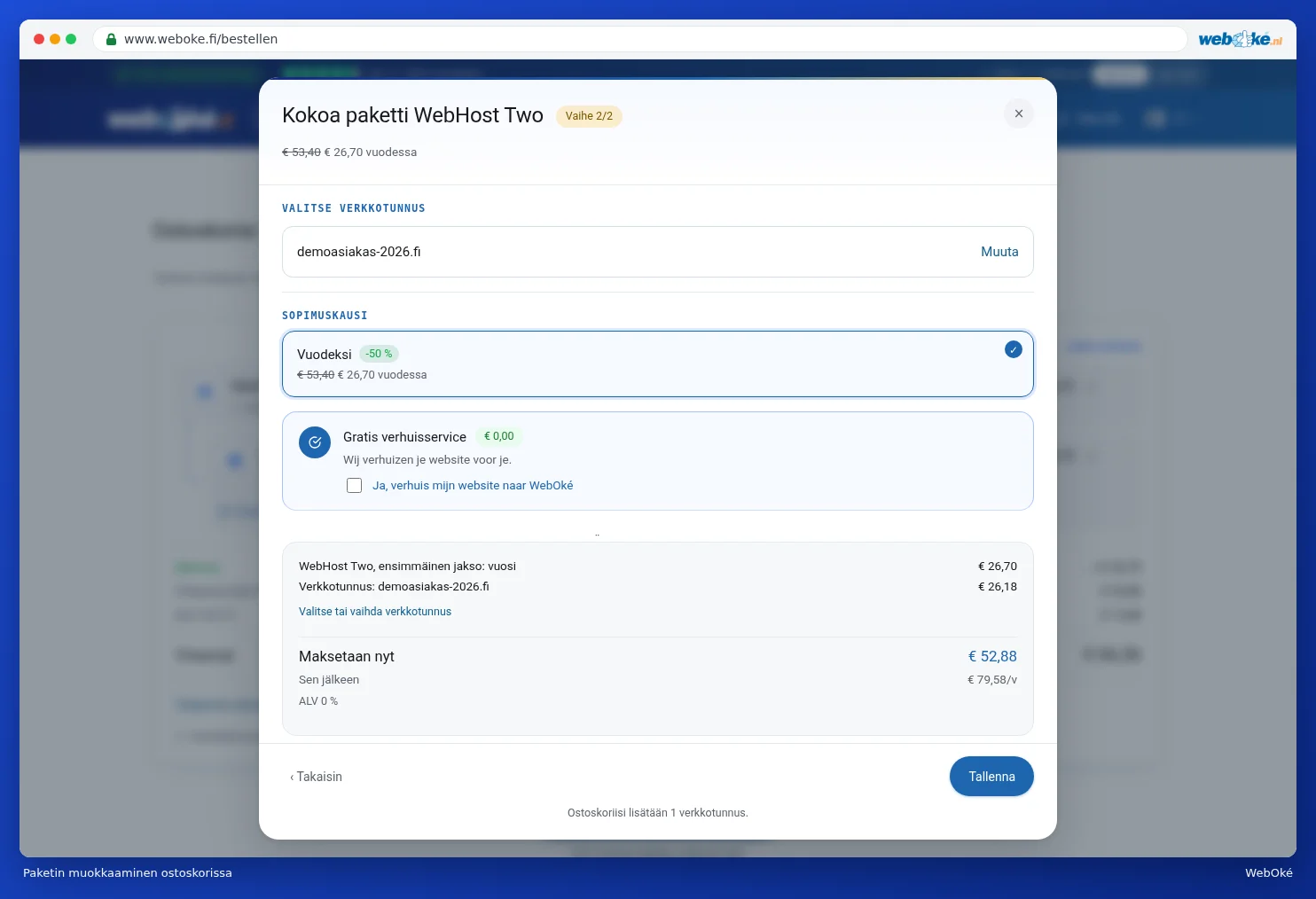Click the circular verhuisservice check icon
This screenshot has height=899, width=1316.
[x=315, y=442]
